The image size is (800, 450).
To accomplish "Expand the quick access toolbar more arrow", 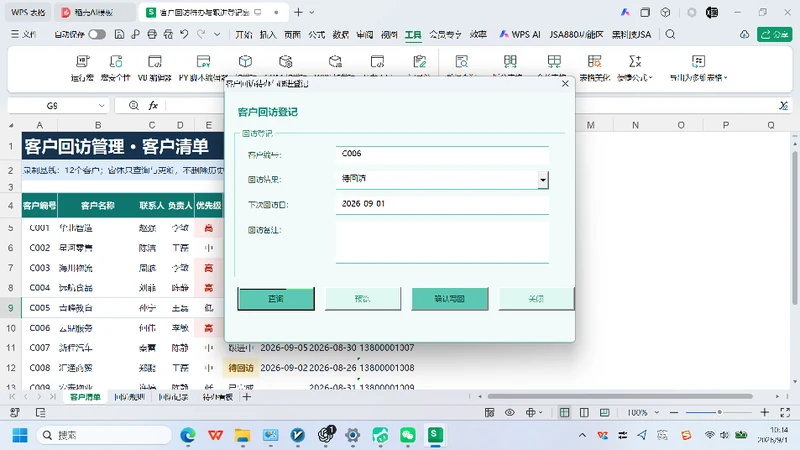I will [x=217, y=34].
